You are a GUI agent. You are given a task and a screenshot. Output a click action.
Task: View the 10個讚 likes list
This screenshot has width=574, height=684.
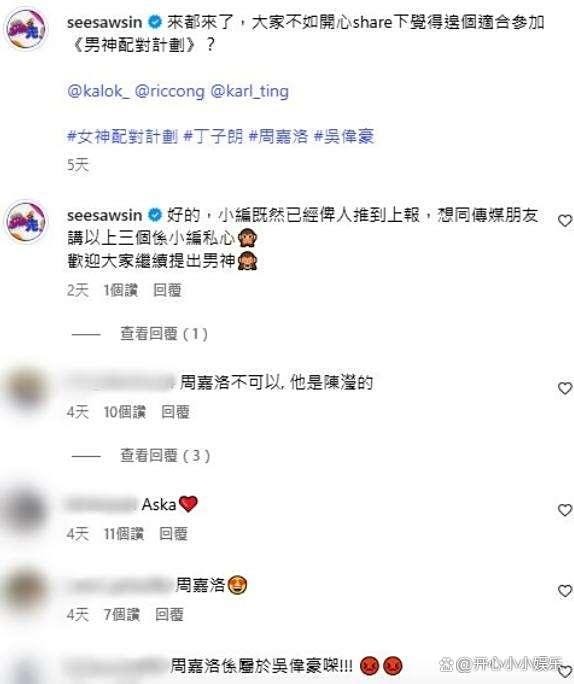(124, 412)
